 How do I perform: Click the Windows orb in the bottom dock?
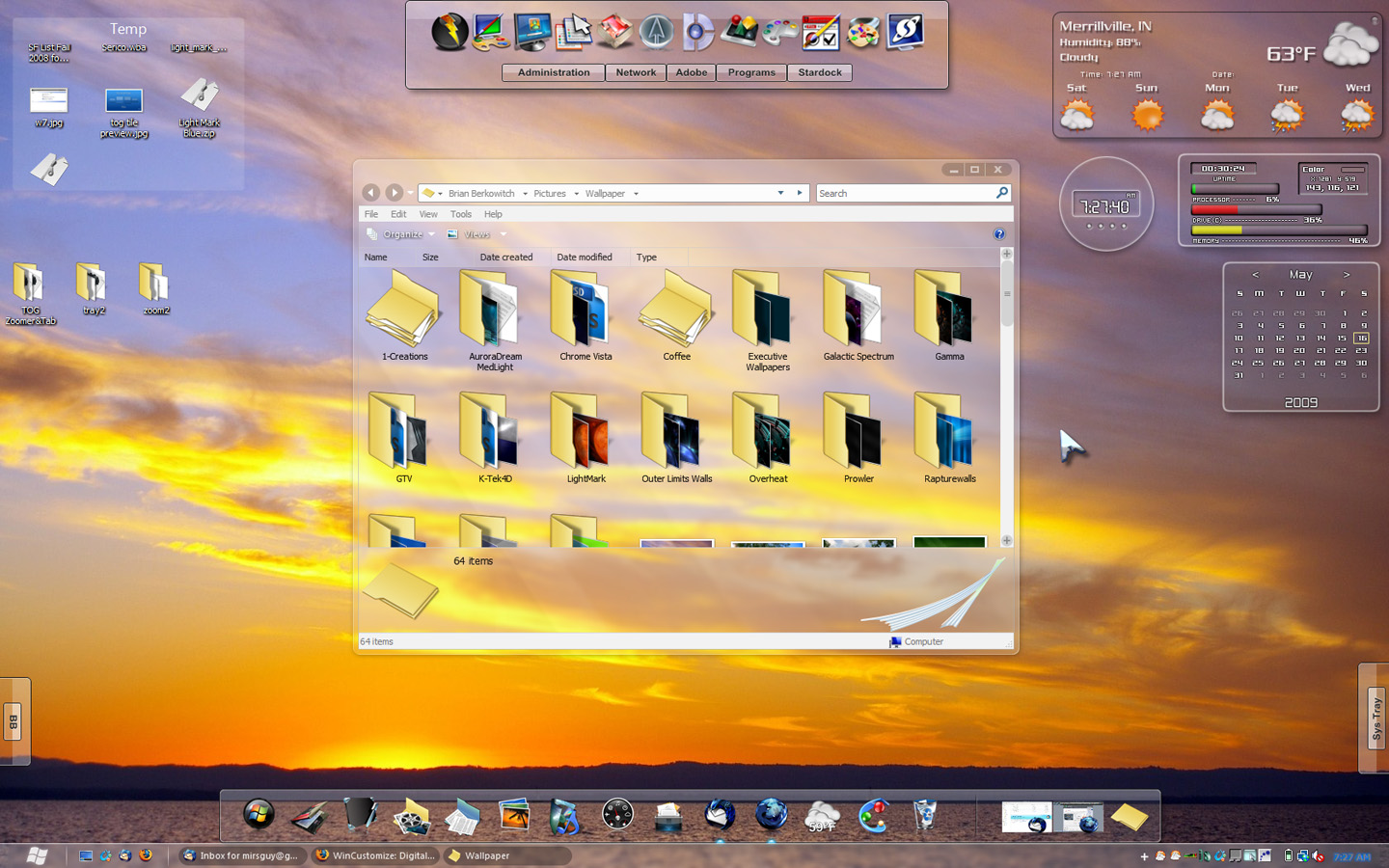tap(259, 815)
